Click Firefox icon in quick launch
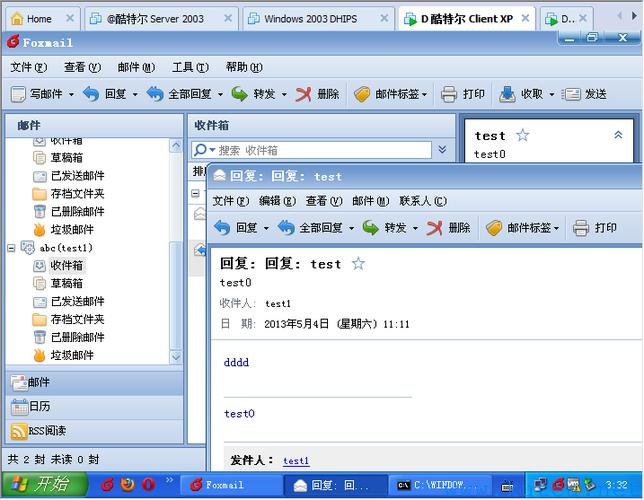This screenshot has height=500, width=644. click(x=128, y=485)
